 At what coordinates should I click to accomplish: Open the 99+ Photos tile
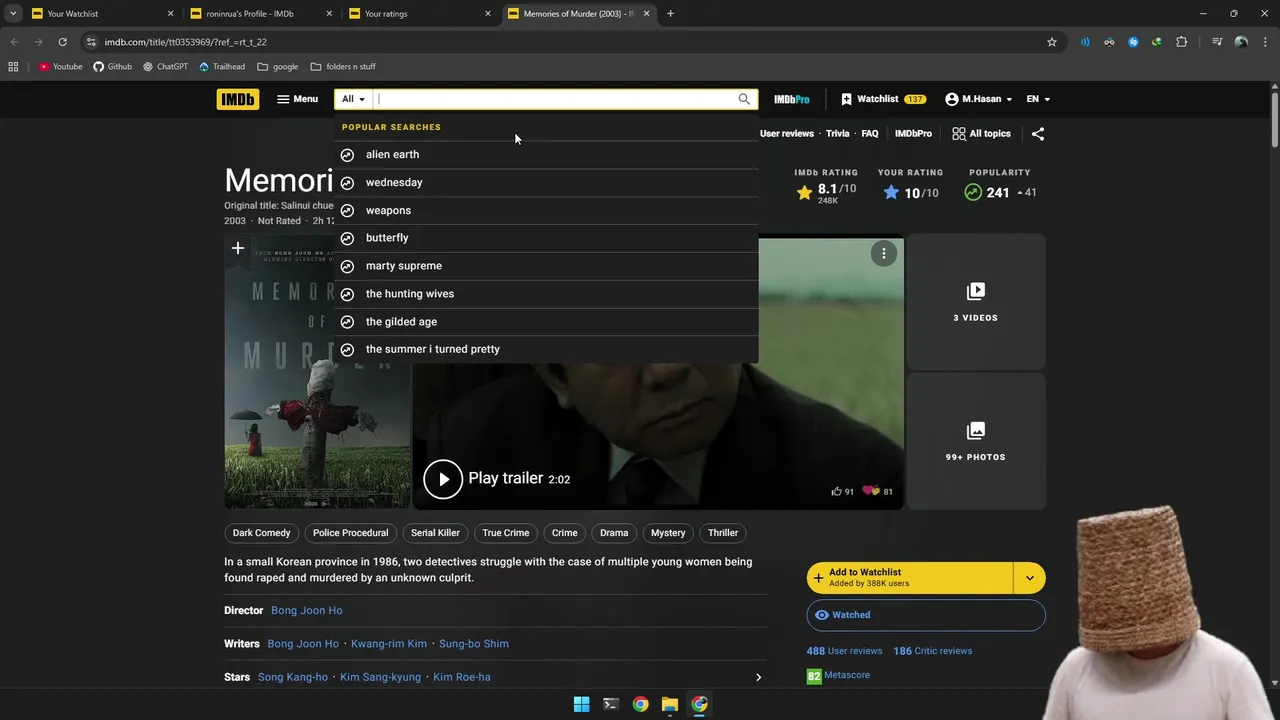[x=976, y=441]
